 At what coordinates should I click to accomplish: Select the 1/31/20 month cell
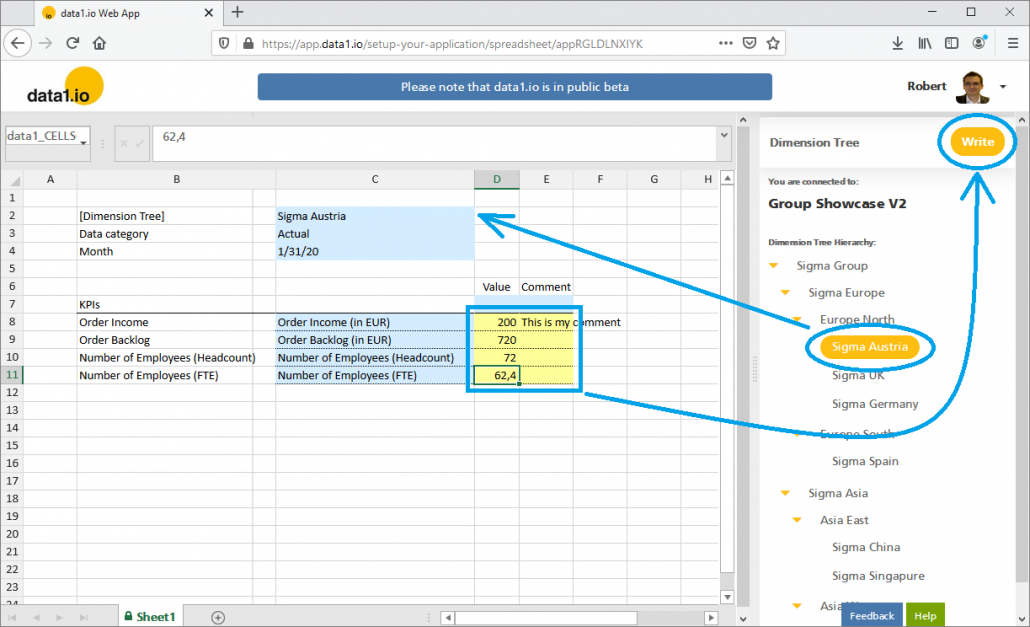click(x=374, y=251)
